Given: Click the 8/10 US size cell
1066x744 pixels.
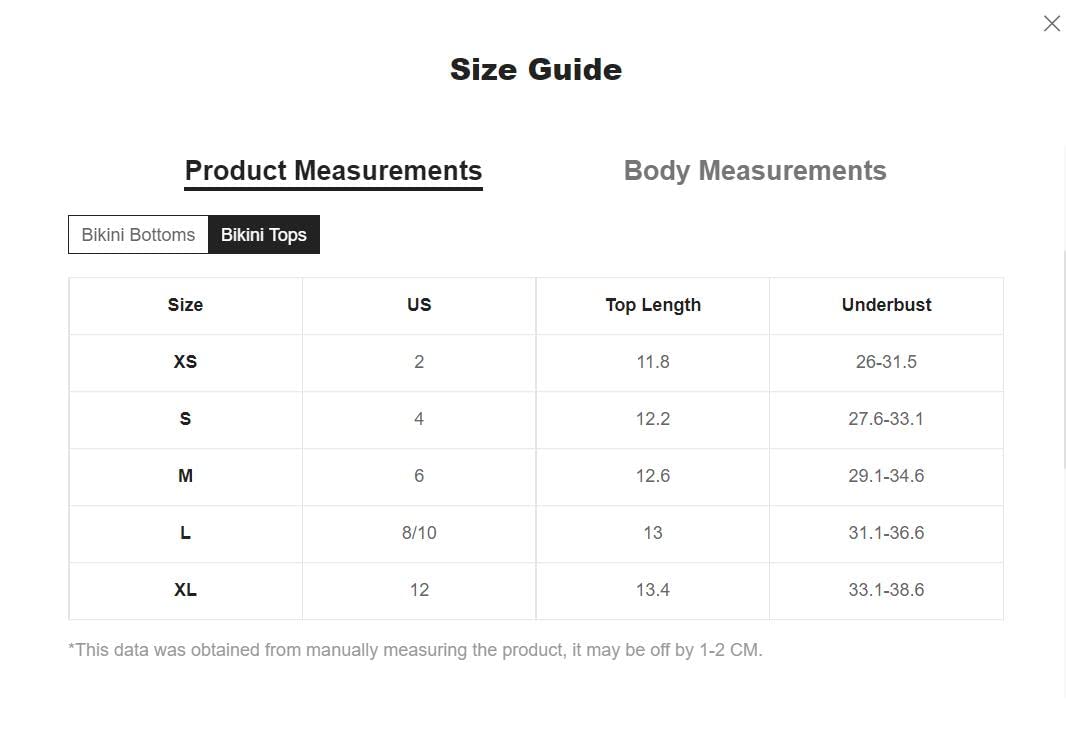Looking at the screenshot, I should 419,533.
